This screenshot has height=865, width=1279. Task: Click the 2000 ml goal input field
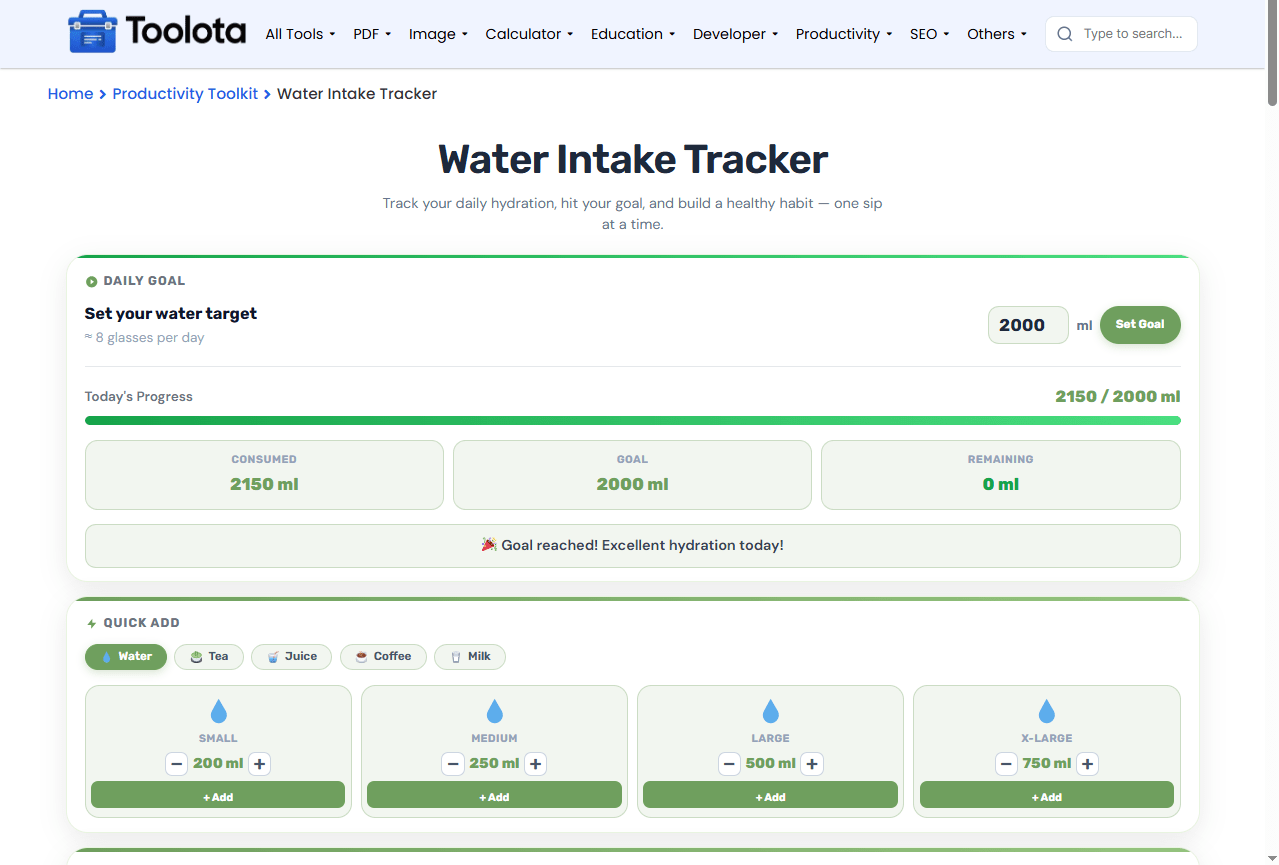click(x=1028, y=325)
